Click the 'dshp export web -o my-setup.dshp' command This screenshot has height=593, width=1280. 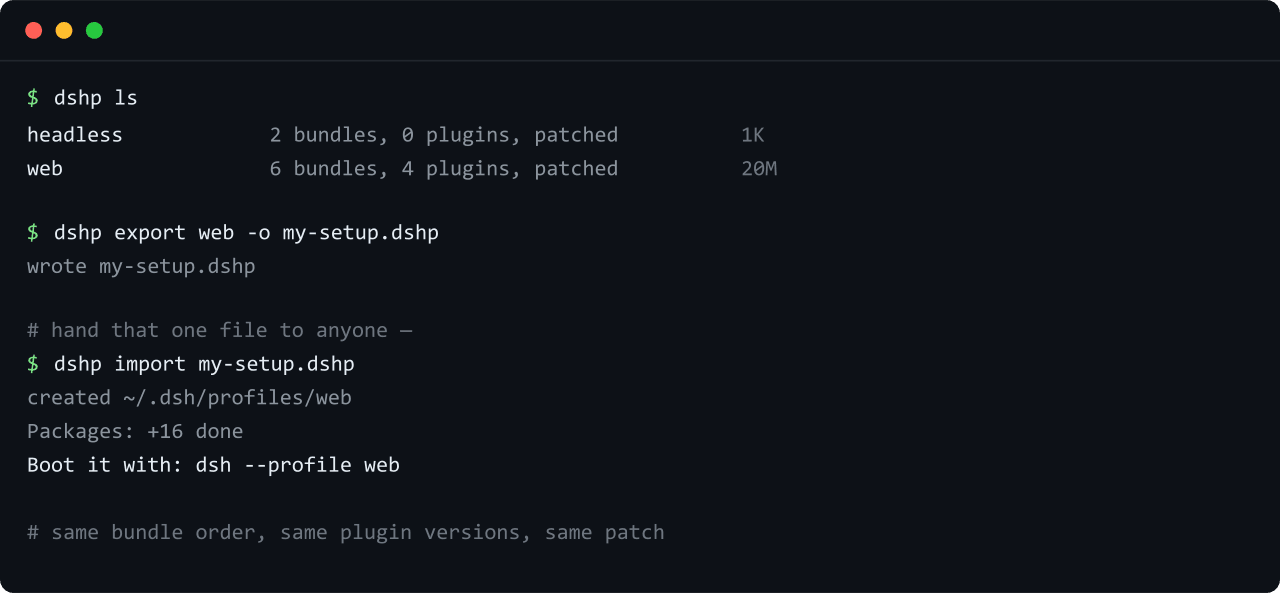click(x=246, y=233)
